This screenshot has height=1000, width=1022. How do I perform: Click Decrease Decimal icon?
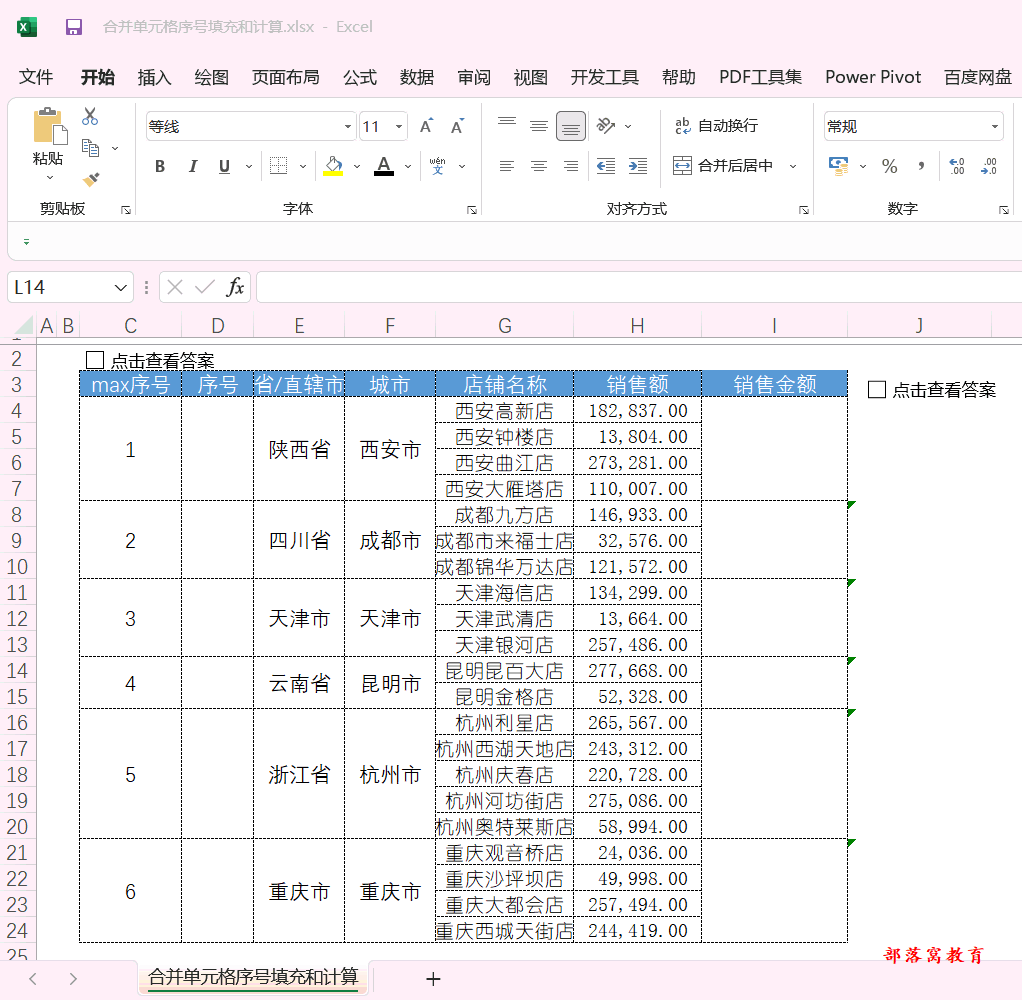coord(989,166)
